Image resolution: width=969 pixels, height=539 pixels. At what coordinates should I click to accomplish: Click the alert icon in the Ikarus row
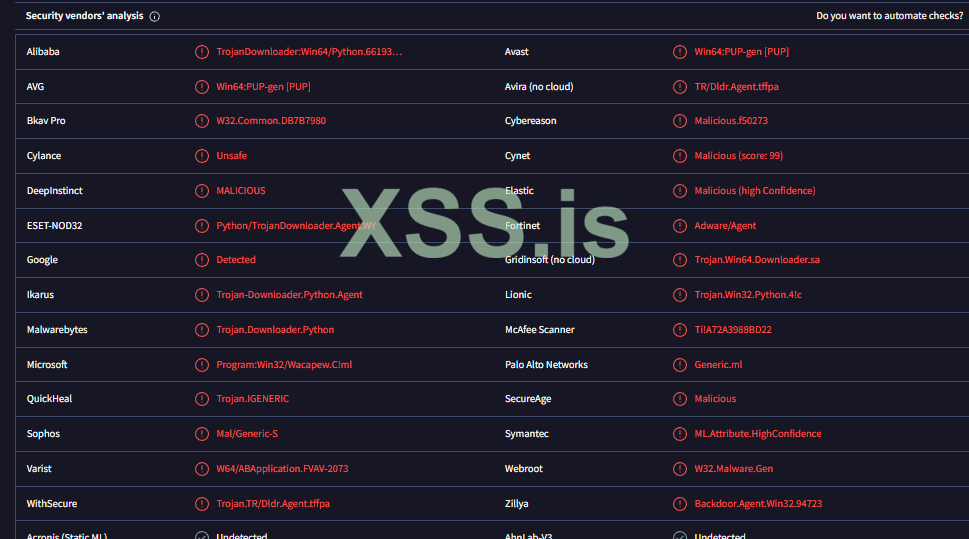click(201, 295)
